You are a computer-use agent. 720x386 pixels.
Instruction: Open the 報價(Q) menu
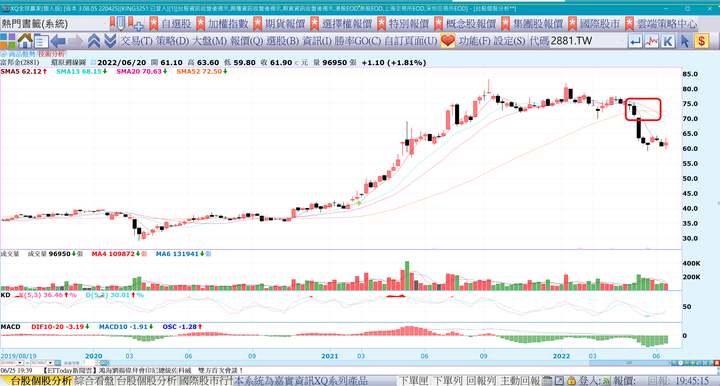(247, 41)
